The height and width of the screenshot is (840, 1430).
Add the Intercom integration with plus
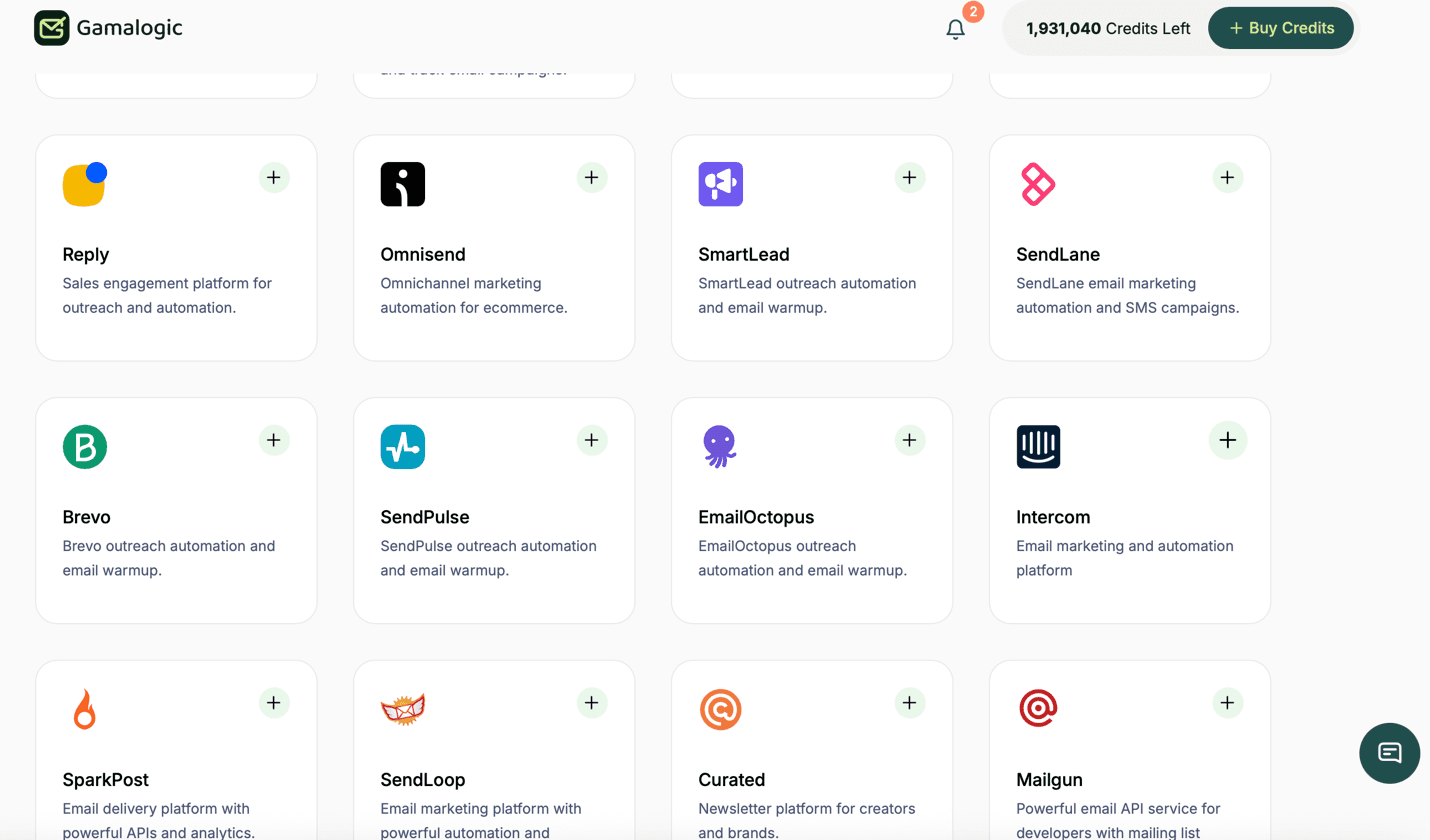point(1228,440)
